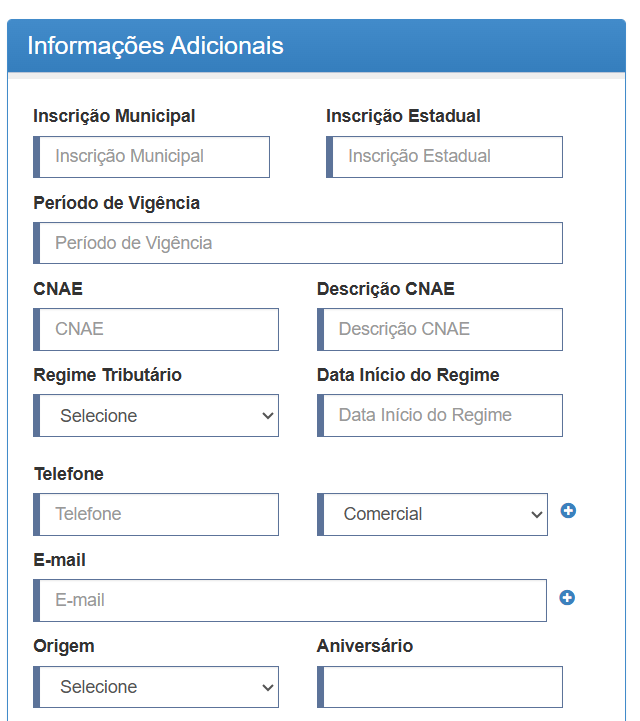This screenshot has height=721, width=640.
Task: Click the Regime Tributário label
Action: pyautogui.click(x=108, y=375)
